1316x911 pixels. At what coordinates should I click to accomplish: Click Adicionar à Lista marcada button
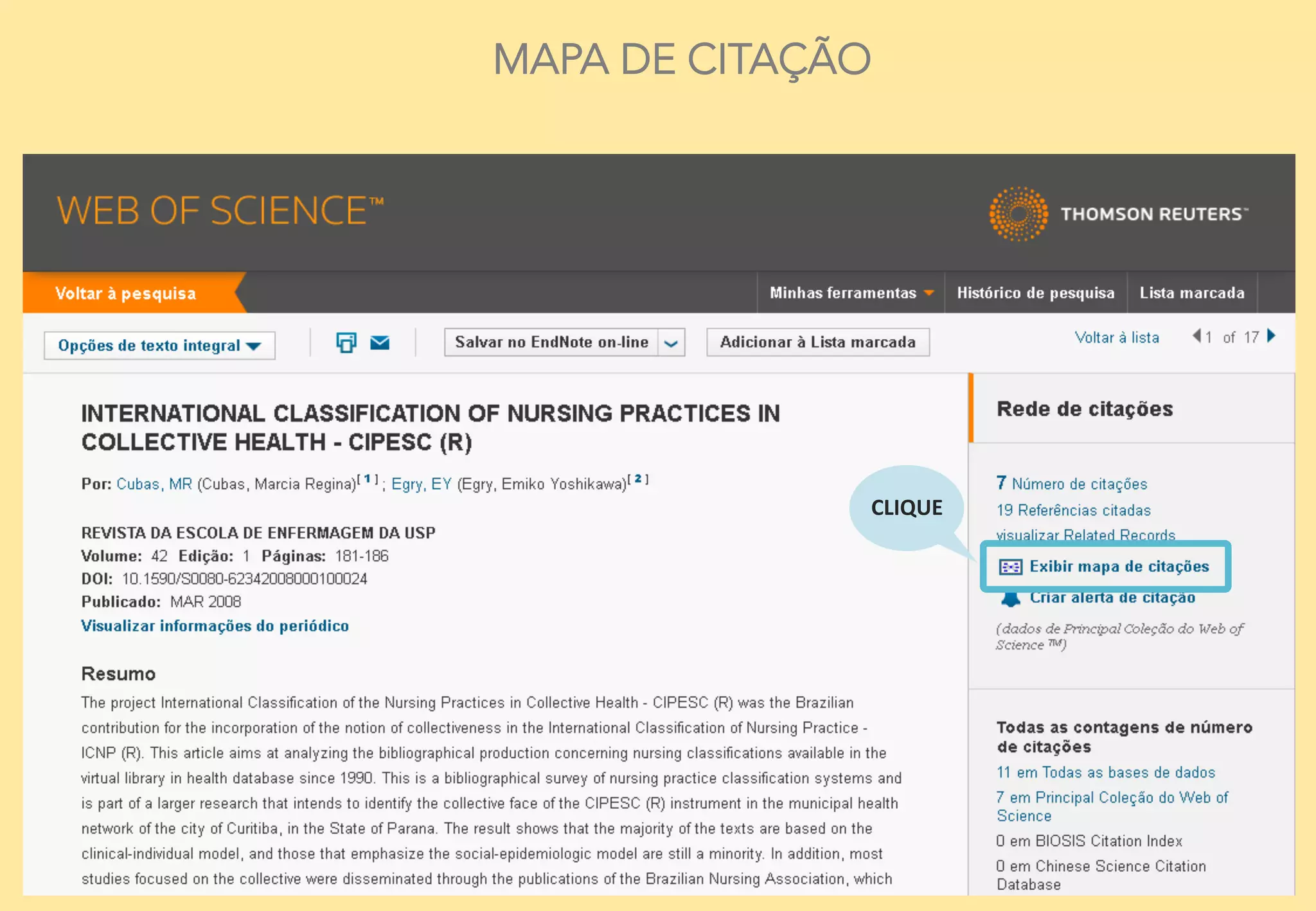[817, 342]
